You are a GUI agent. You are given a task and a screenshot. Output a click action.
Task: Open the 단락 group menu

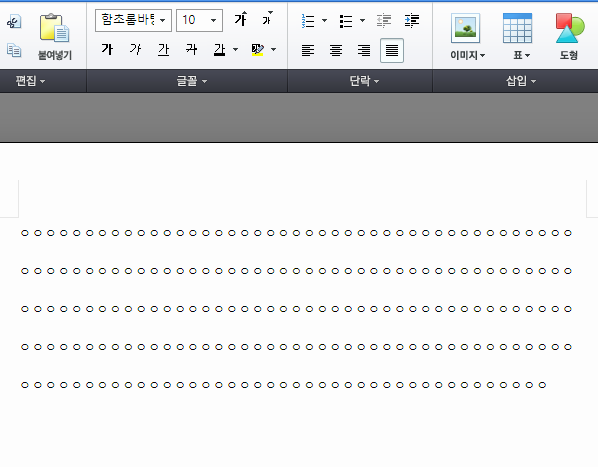pos(364,81)
